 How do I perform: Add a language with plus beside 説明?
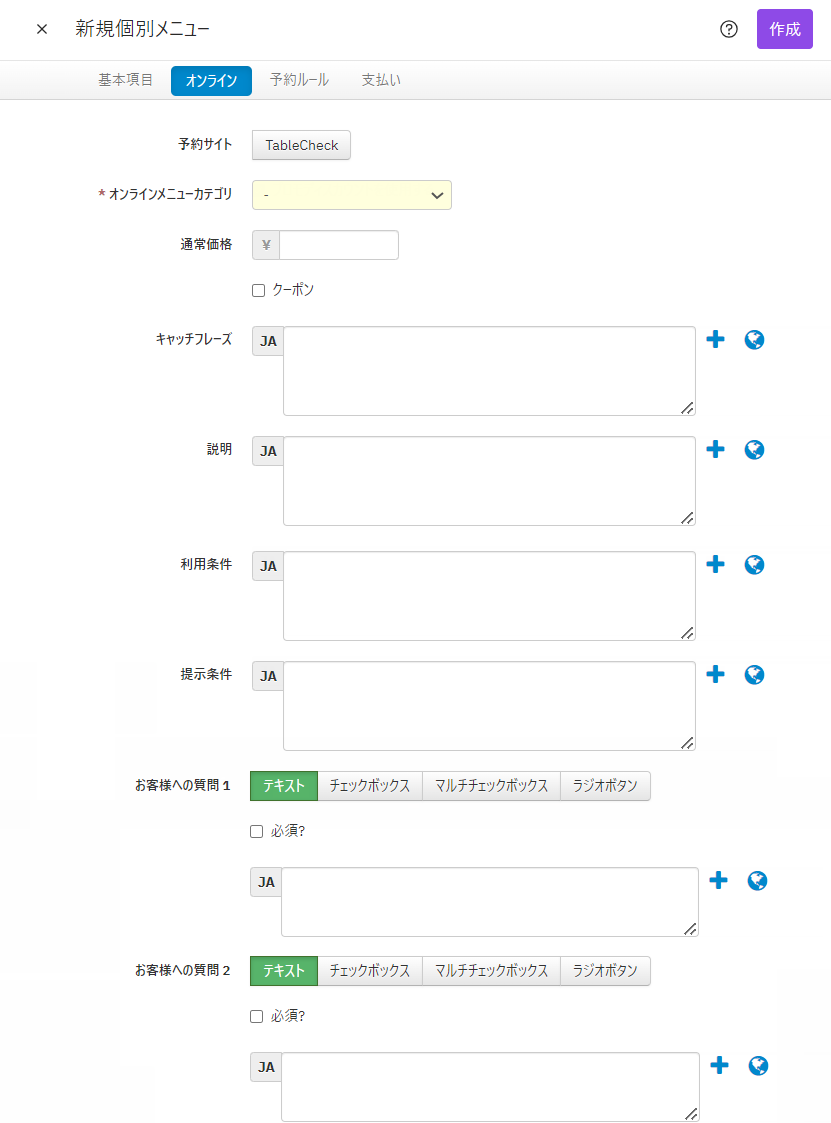tap(715, 450)
